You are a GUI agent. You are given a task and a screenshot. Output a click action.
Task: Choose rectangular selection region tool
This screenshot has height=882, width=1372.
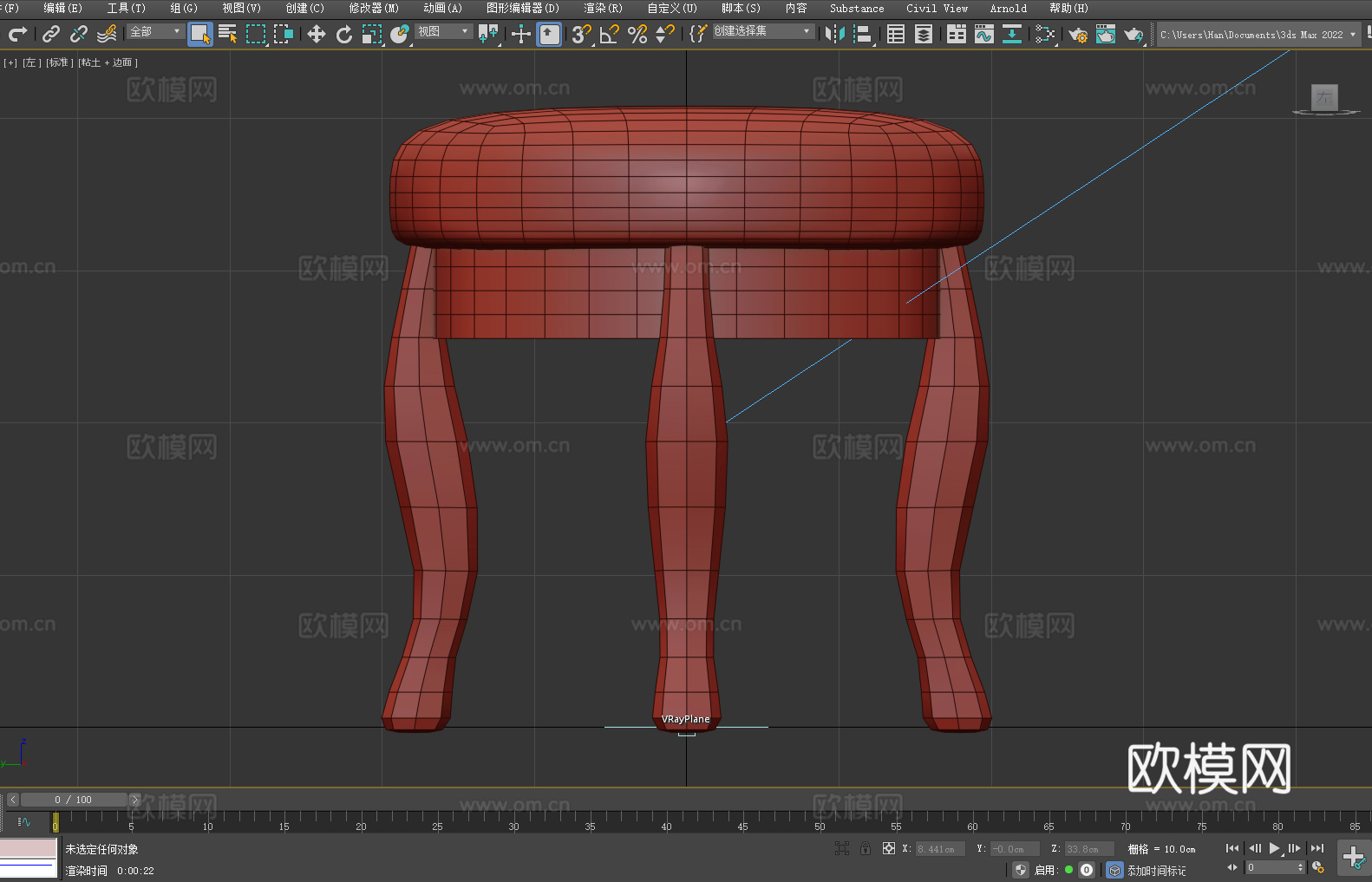click(256, 34)
